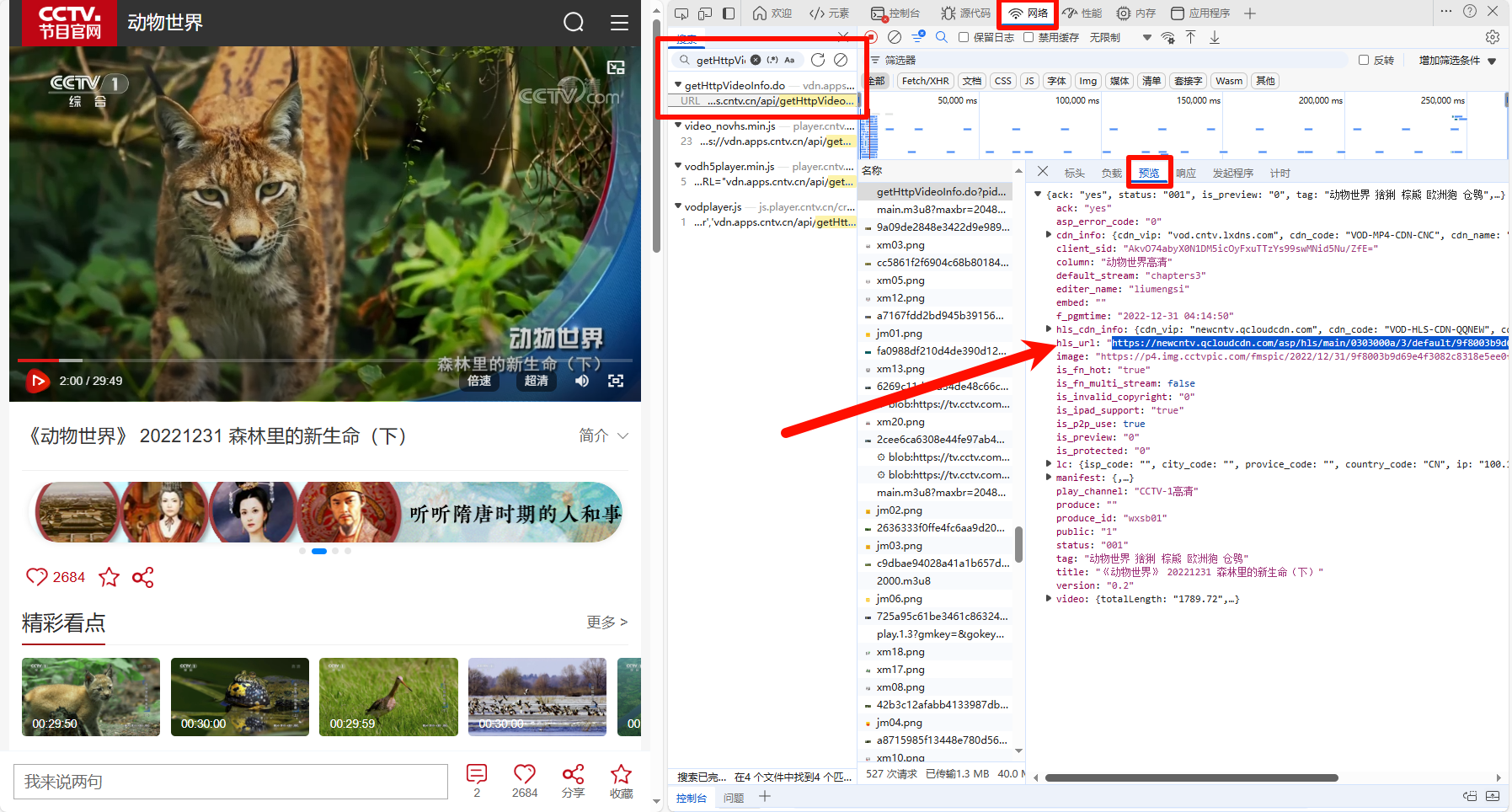Activate the DevTools inspect element icon
The height and width of the screenshot is (812, 1512).
tap(681, 13)
